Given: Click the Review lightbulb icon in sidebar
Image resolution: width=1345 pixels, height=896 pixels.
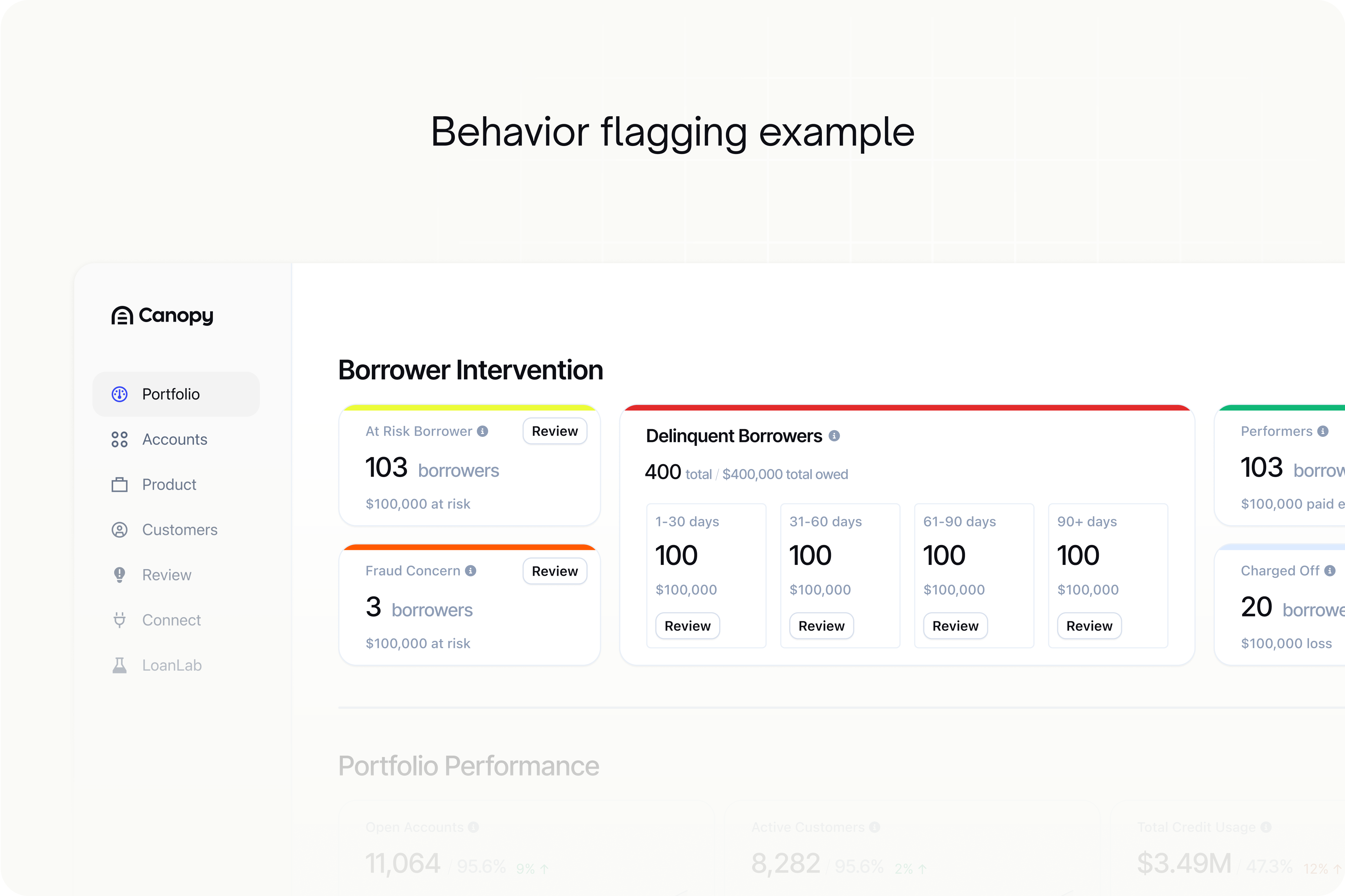Looking at the screenshot, I should 119,575.
